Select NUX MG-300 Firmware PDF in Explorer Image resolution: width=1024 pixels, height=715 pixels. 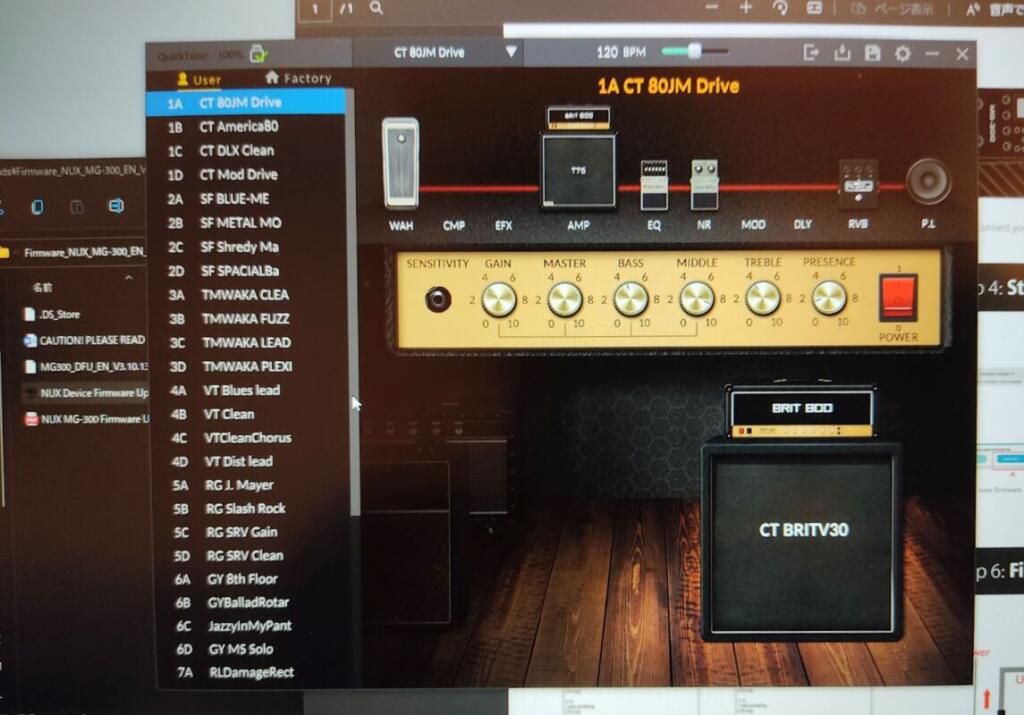[87, 419]
